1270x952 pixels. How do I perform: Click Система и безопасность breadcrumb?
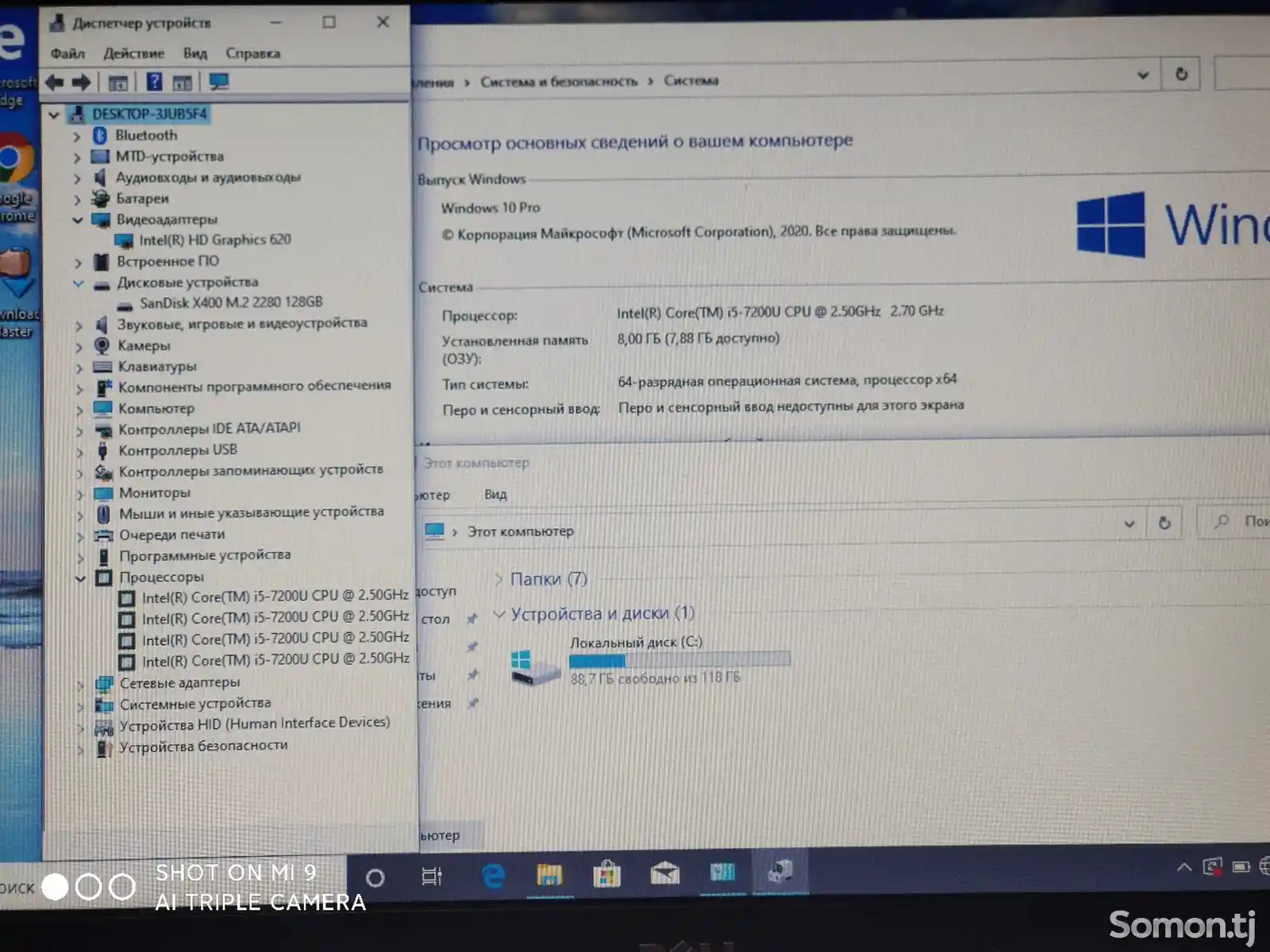click(x=559, y=82)
